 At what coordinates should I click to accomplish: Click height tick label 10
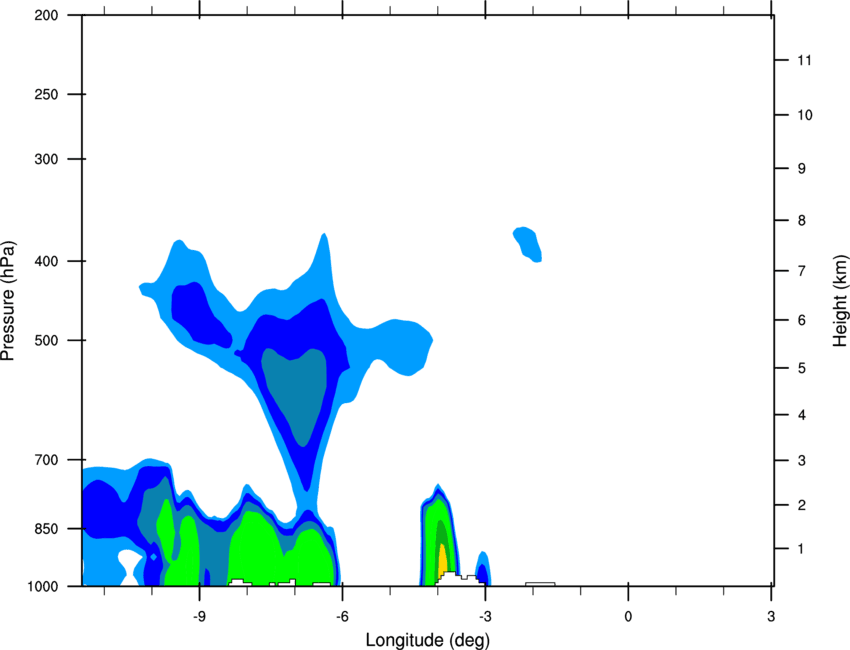click(805, 115)
